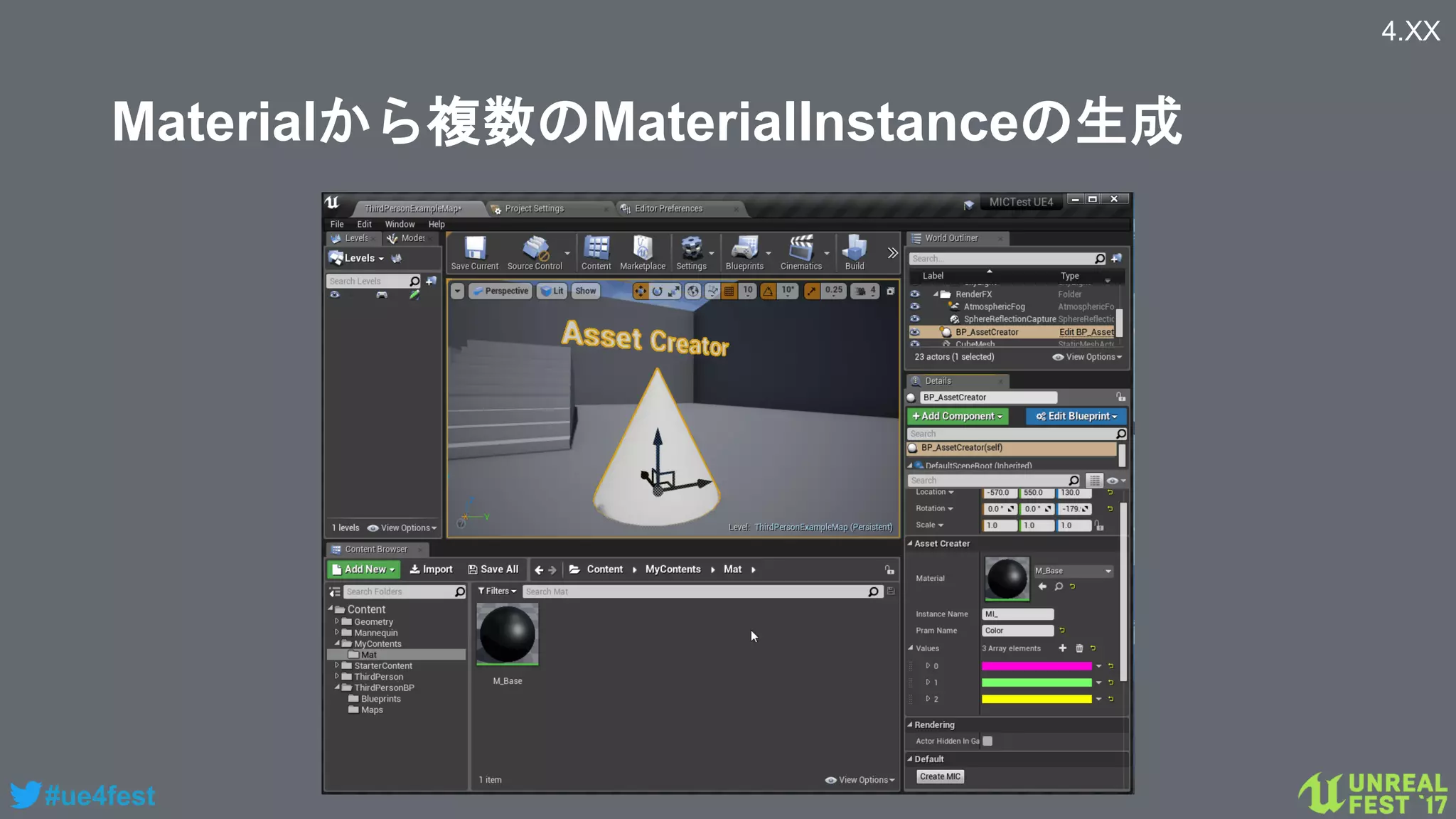Viewport: 1456px width, 819px height.
Task: Open property matrix grid icon in Details
Action: [x=1095, y=481]
